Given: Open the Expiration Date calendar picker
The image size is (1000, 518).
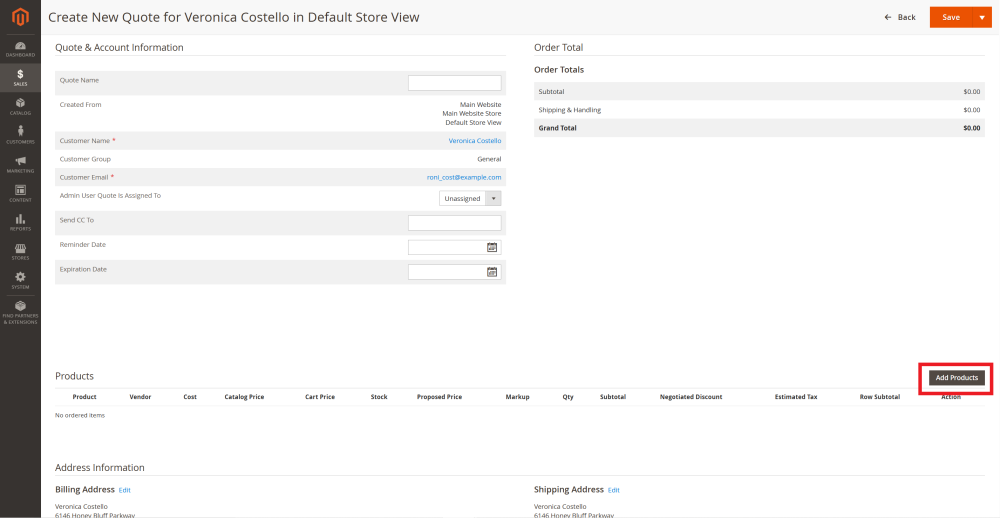Looking at the screenshot, I should click(492, 272).
